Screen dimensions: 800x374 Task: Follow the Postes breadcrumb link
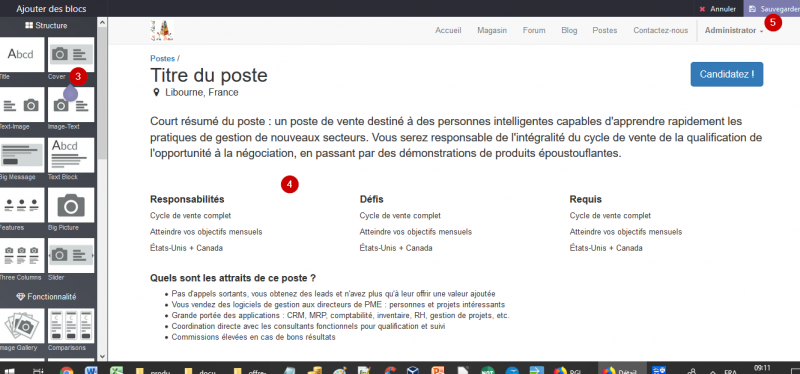pyautogui.click(x=162, y=59)
